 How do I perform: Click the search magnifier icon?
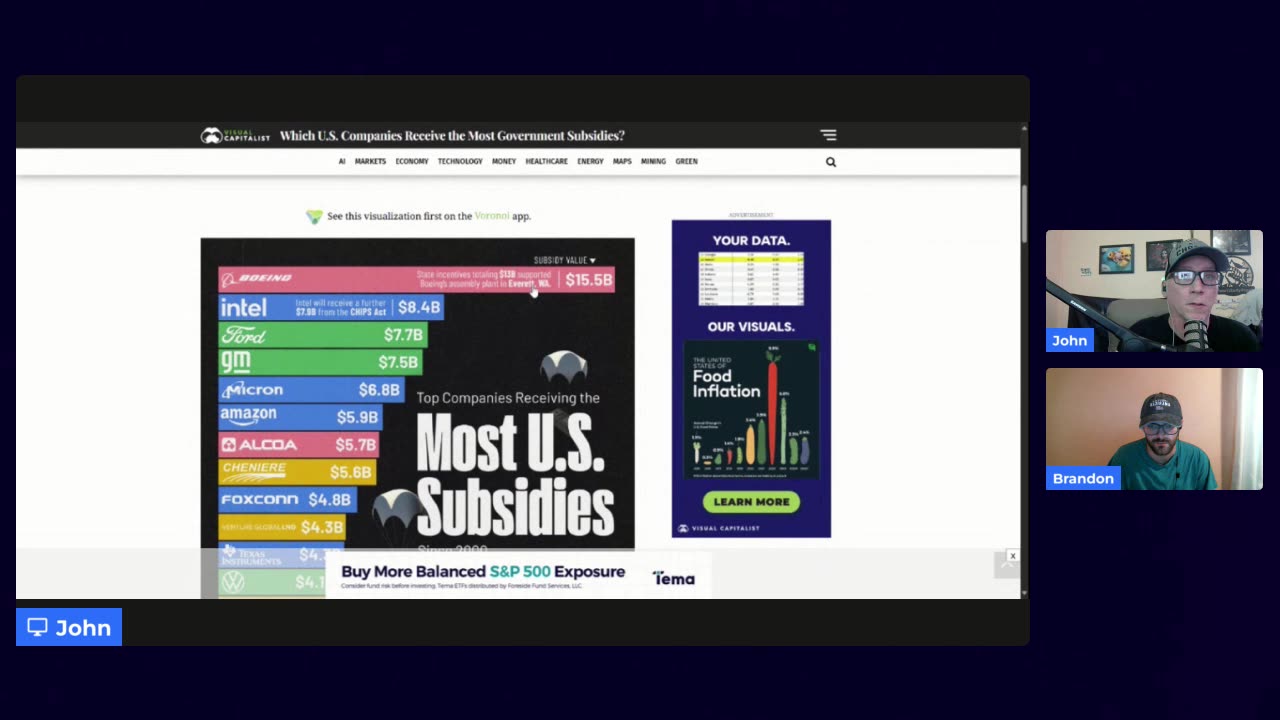[831, 162]
